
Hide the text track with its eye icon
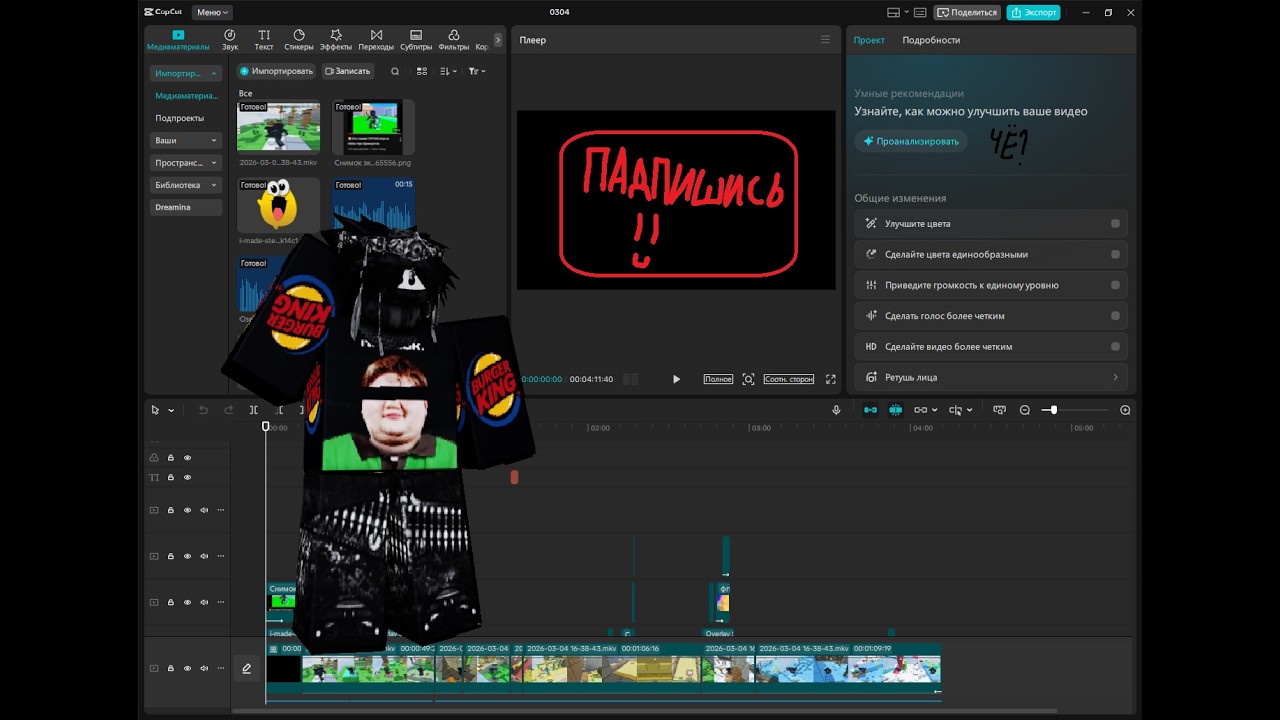coord(187,478)
